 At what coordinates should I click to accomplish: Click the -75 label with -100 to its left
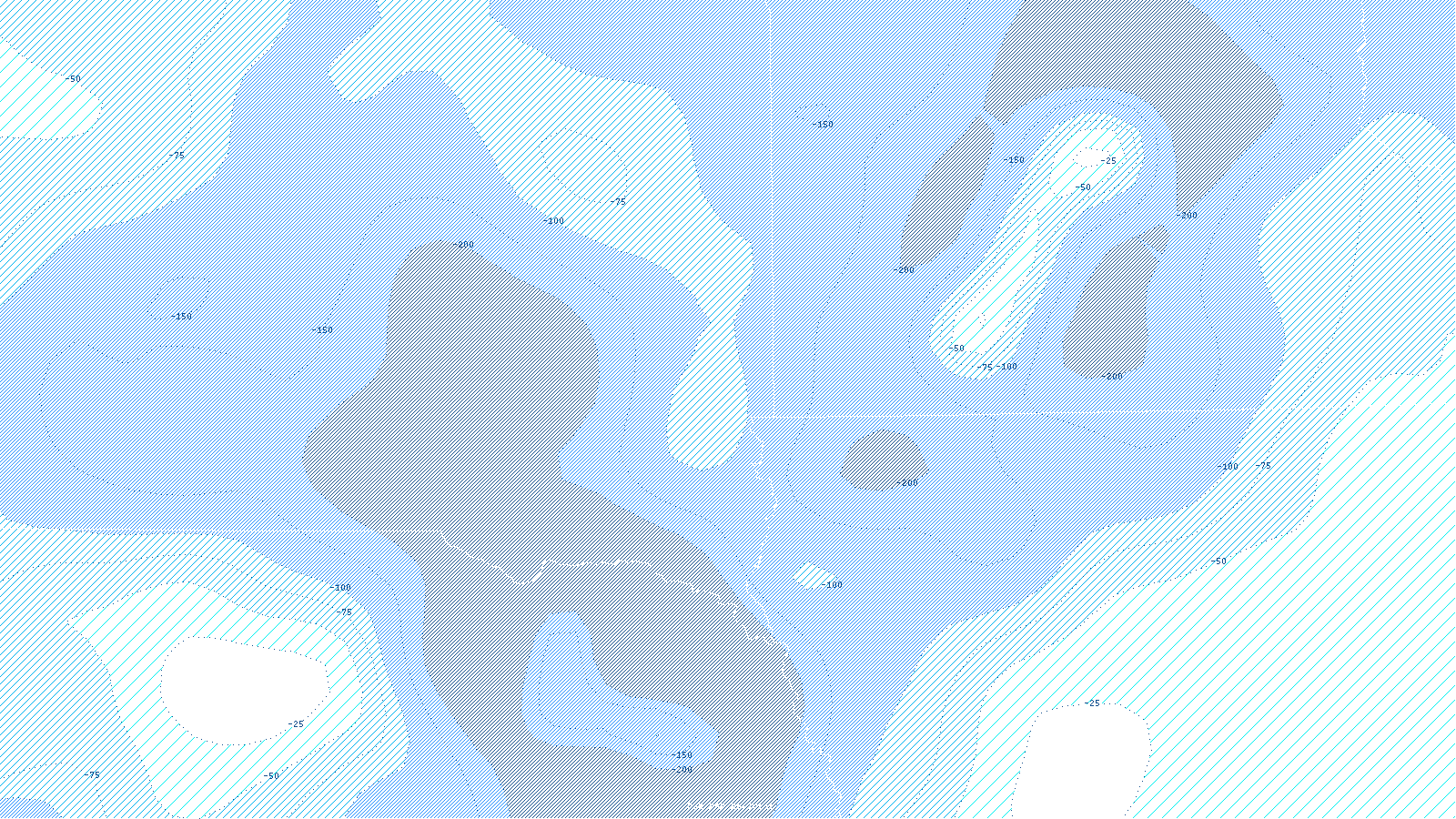[x=1263, y=466]
